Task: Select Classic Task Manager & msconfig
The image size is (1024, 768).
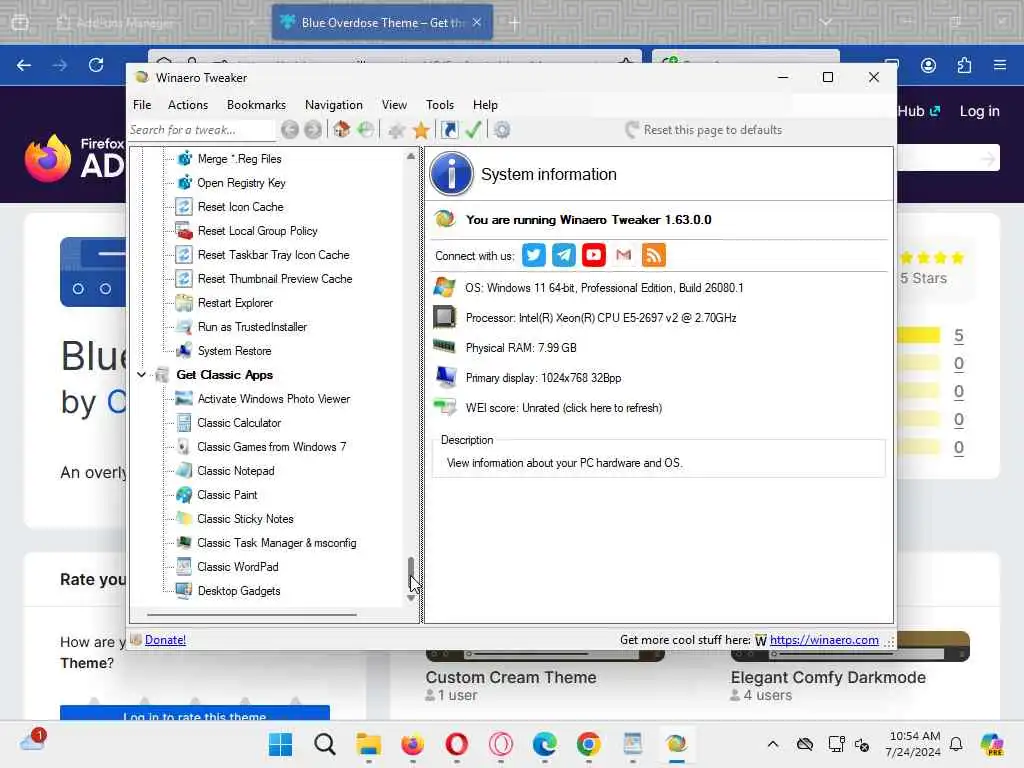Action: coord(277,543)
